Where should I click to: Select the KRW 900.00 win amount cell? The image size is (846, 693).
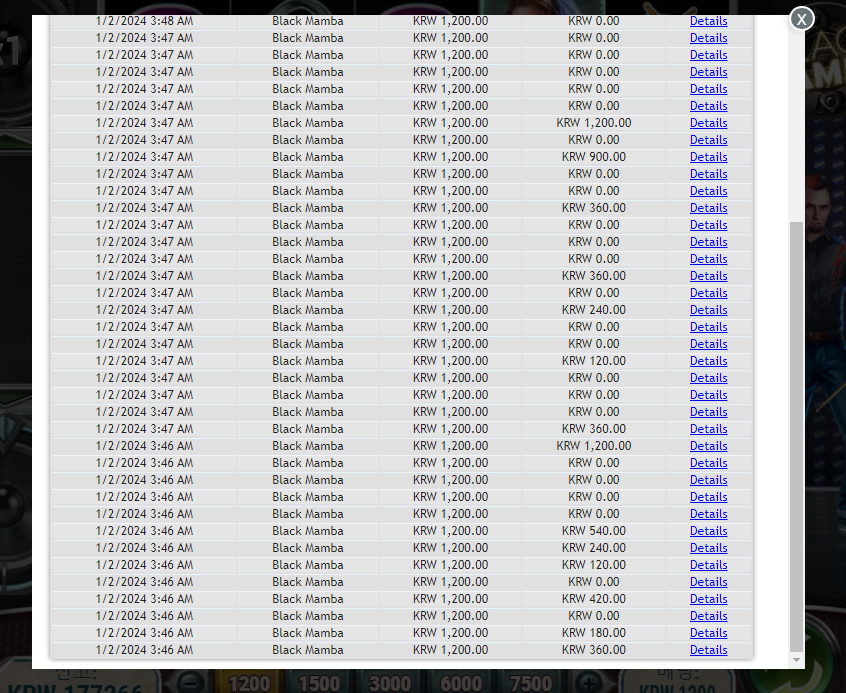point(593,157)
